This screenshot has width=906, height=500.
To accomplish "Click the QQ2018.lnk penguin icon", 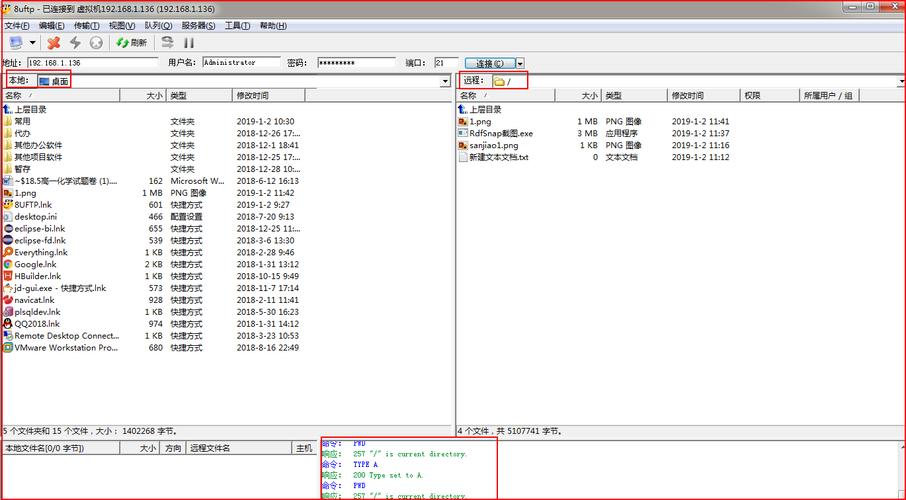I will pyautogui.click(x=8, y=324).
